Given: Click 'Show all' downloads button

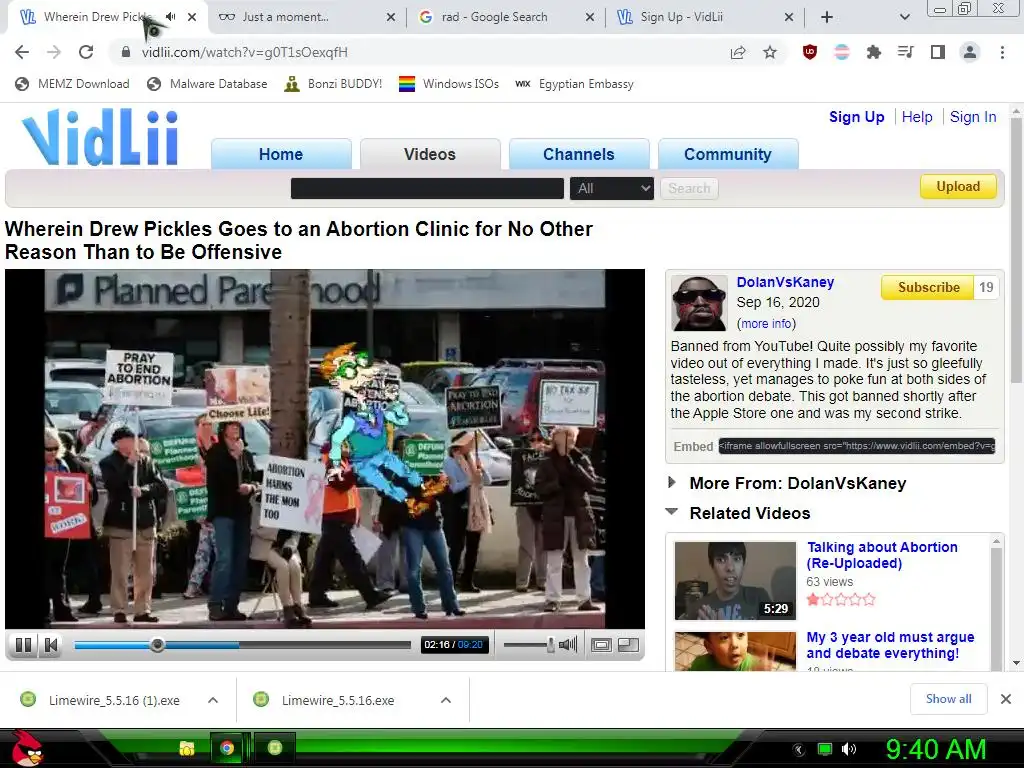Looking at the screenshot, I should 948,699.
